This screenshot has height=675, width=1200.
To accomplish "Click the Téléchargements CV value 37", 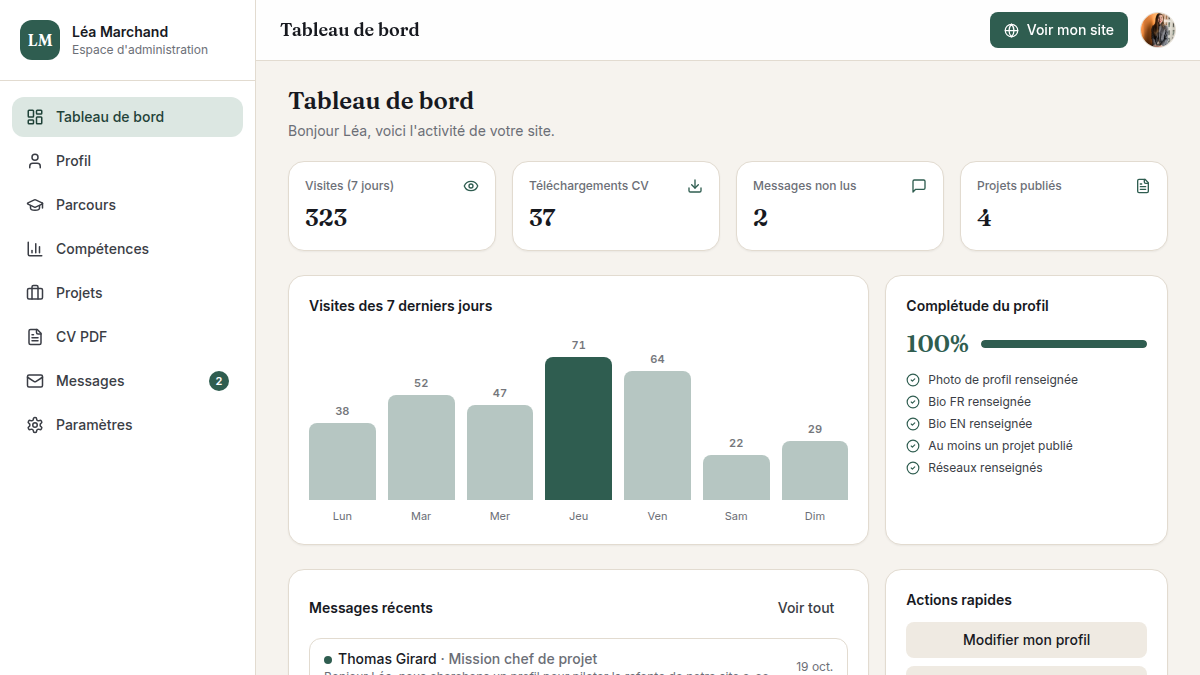I will click(x=542, y=218).
